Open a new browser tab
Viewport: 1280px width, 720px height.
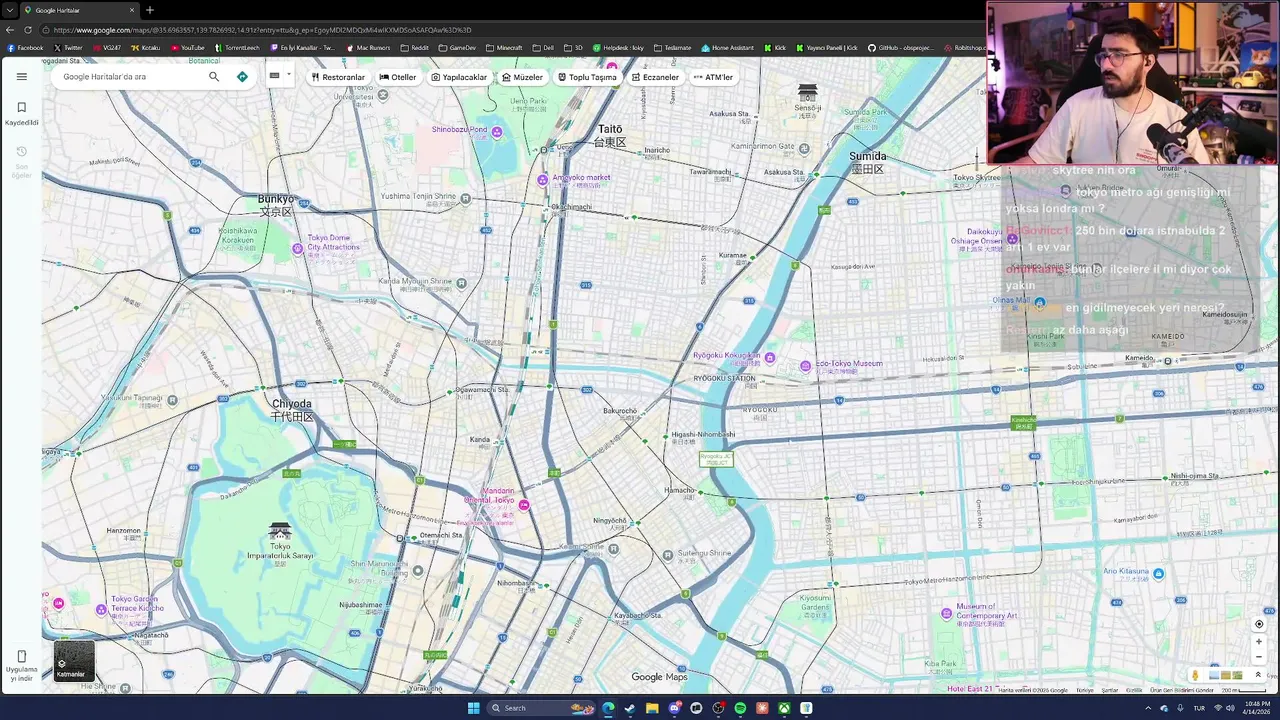click(150, 10)
